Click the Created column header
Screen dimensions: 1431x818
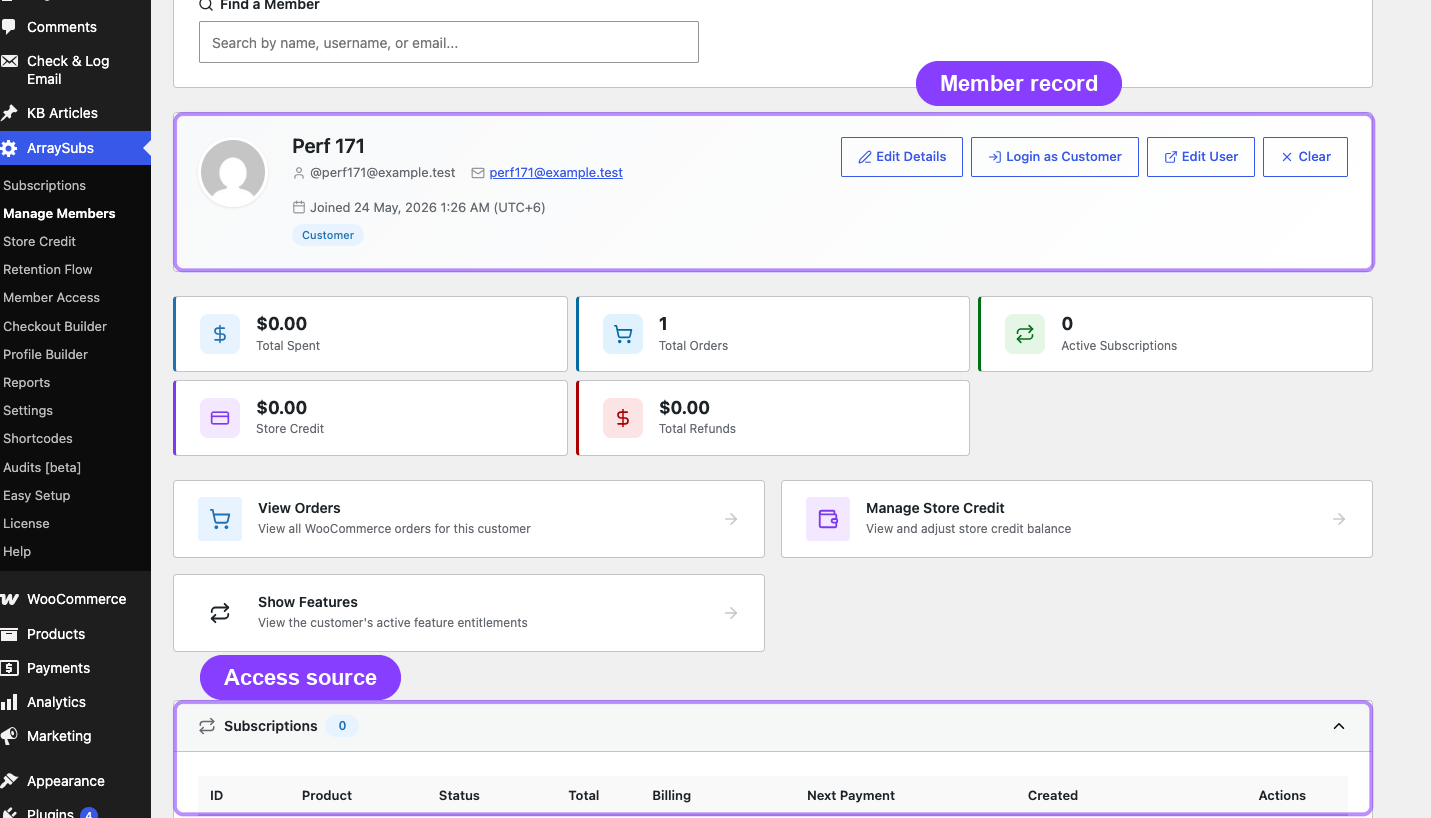pos(1053,796)
